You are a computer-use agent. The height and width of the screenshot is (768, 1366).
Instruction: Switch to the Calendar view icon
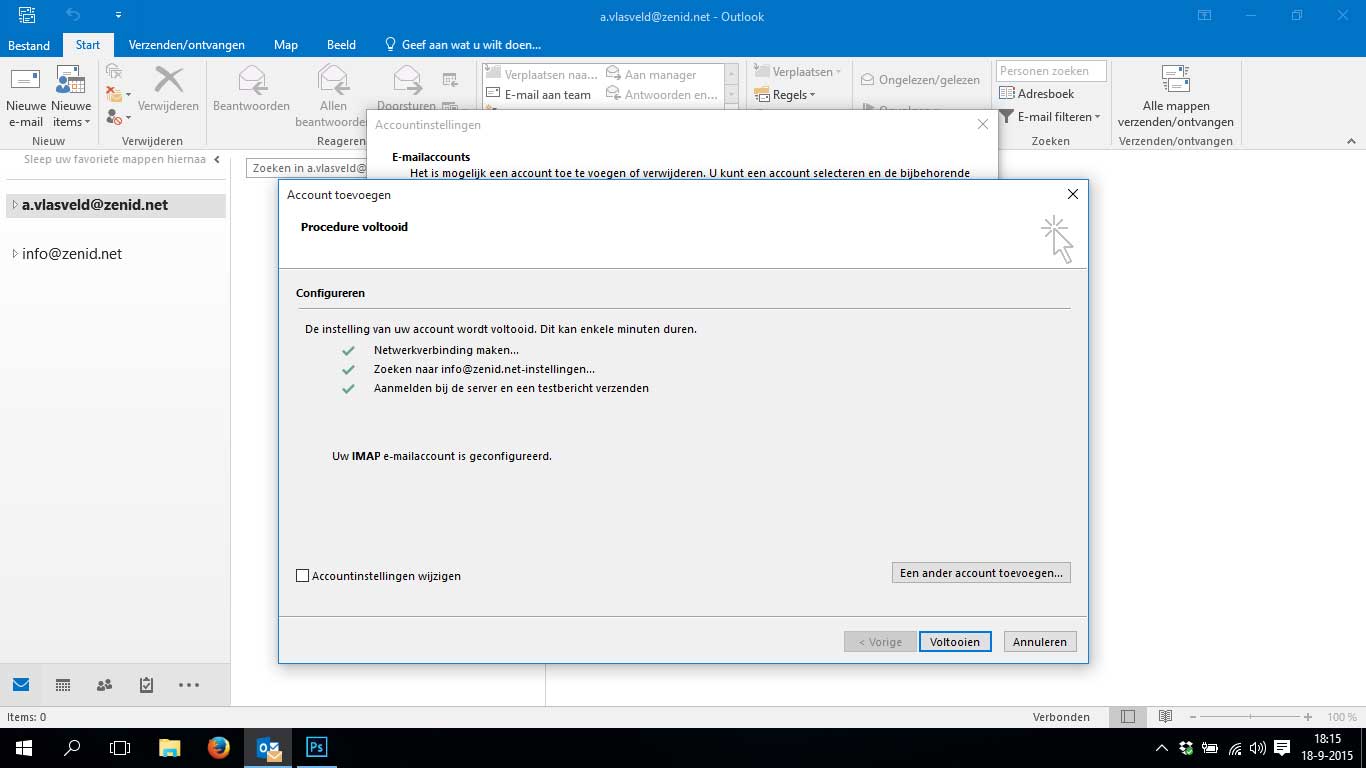pyautogui.click(x=63, y=685)
